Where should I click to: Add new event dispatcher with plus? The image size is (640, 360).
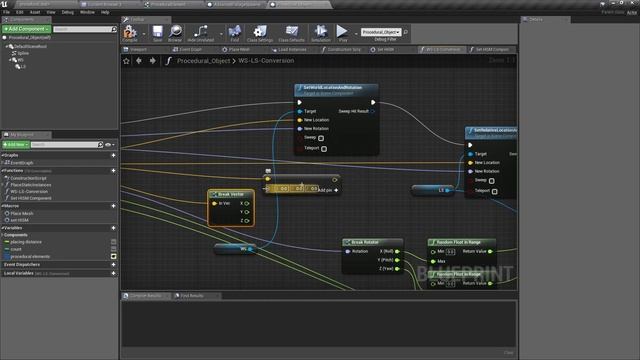click(113, 264)
